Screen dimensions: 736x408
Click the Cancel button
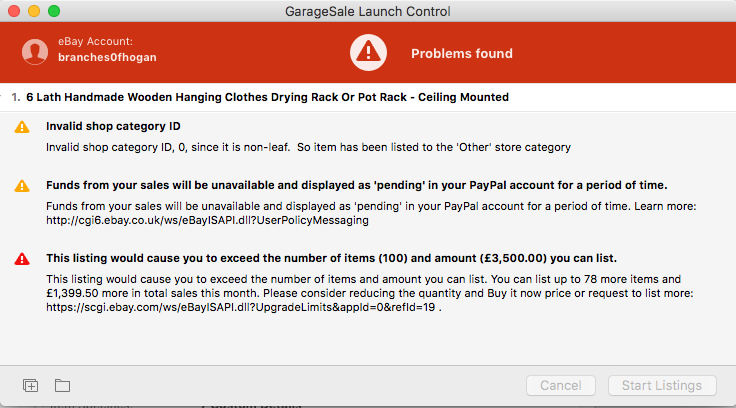point(561,385)
